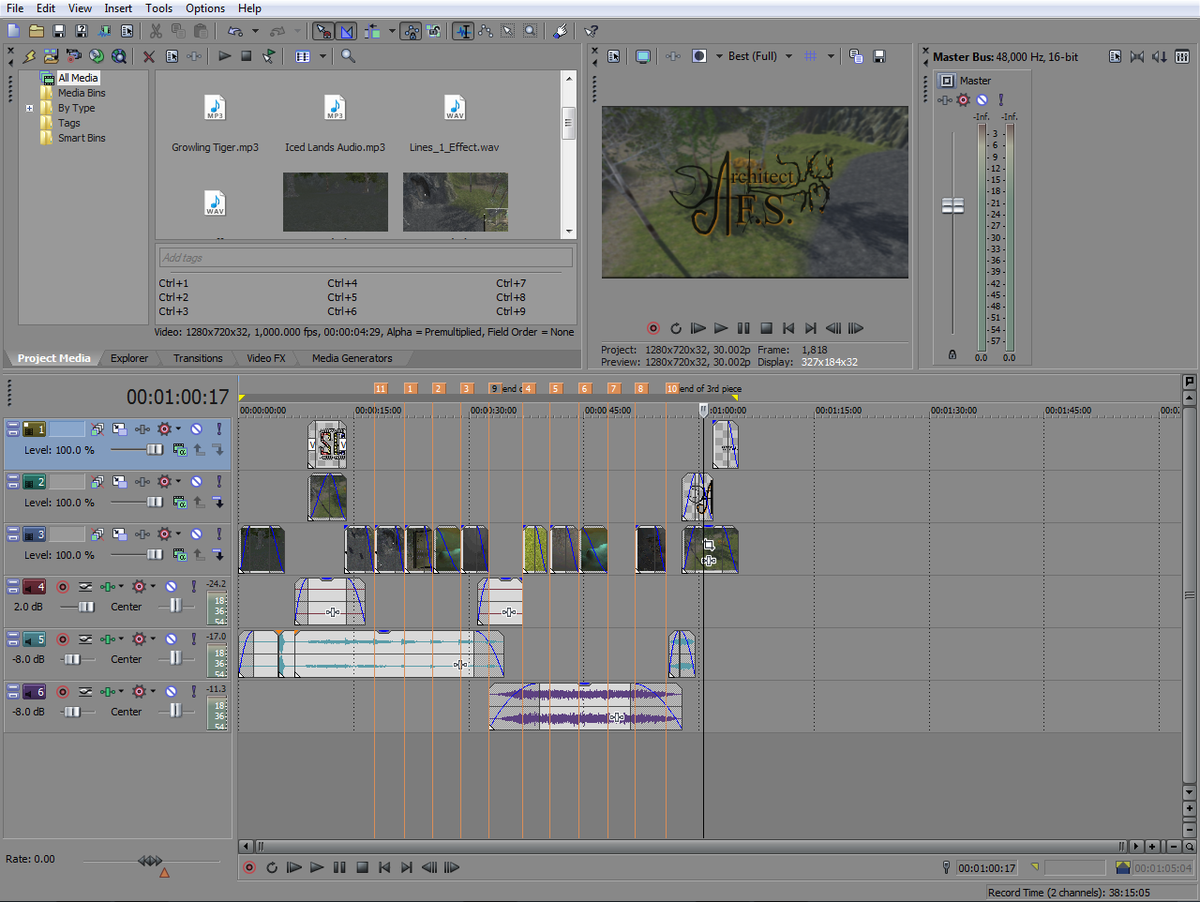Open a project via the folder icon
Image resolution: width=1200 pixels, height=902 pixels.
tap(36, 31)
